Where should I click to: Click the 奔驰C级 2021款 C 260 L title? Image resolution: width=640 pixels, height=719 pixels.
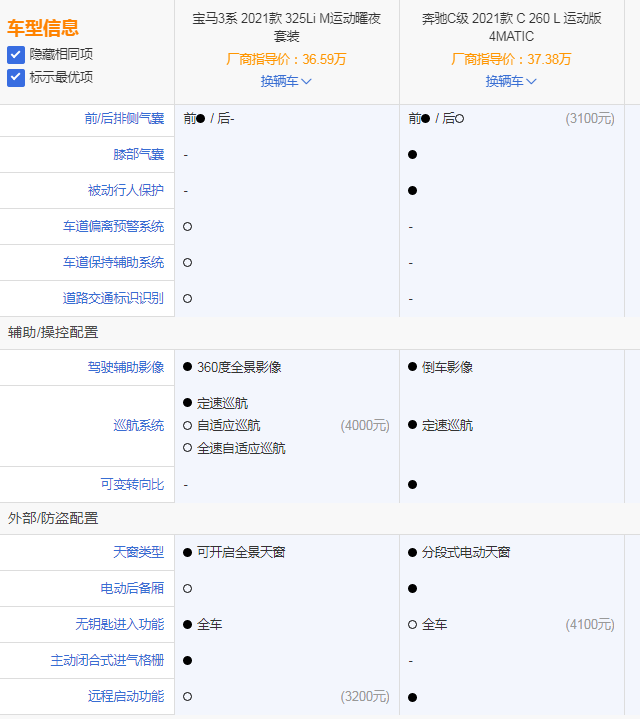511,27
